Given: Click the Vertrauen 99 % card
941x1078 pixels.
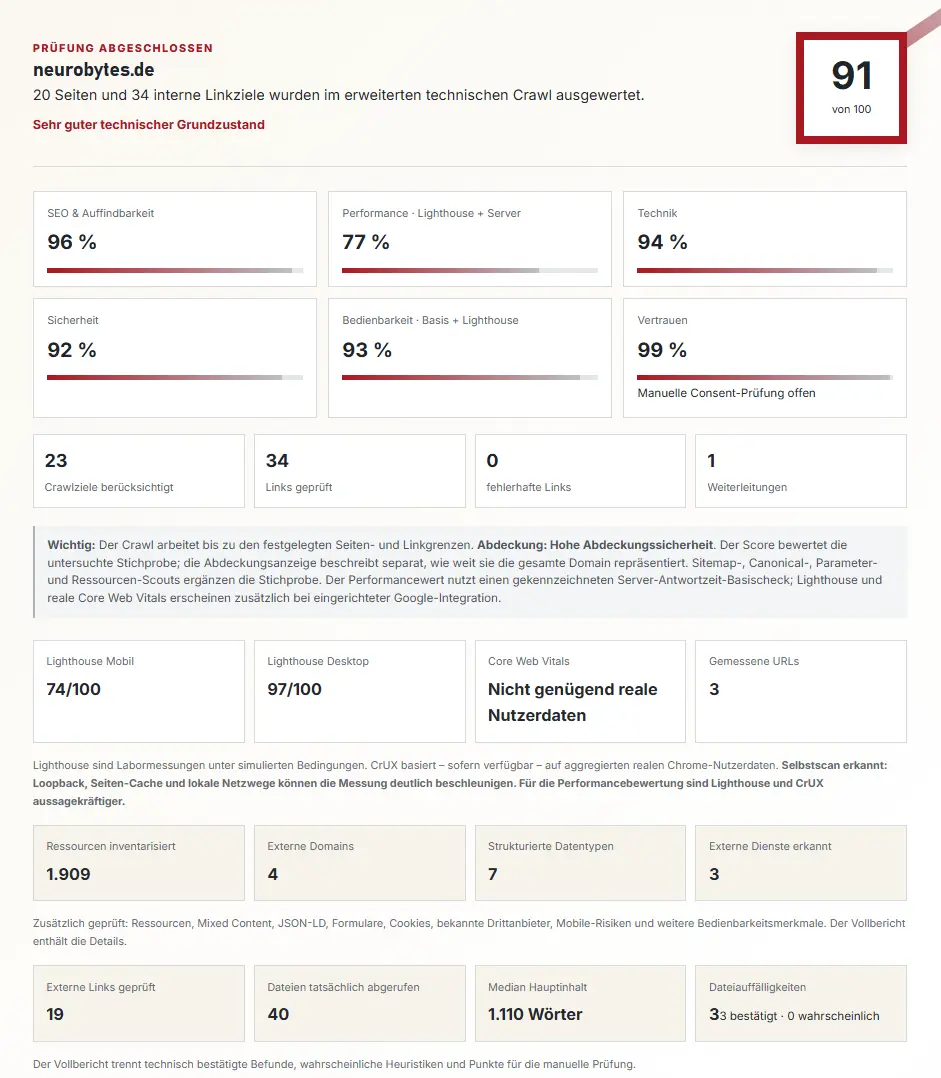Looking at the screenshot, I should coord(764,358).
